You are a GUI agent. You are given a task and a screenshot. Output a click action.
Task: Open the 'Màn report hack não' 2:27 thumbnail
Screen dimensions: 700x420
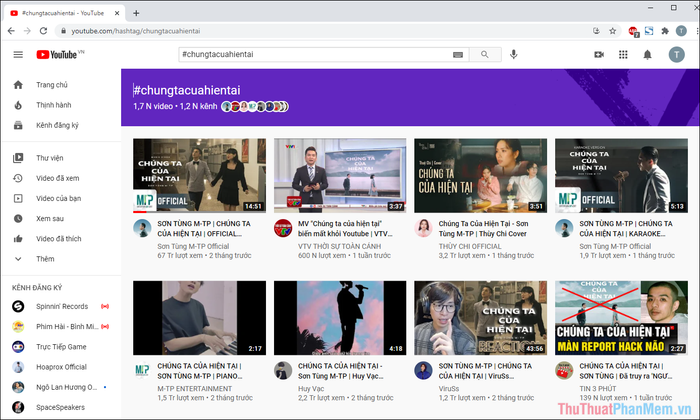tap(621, 318)
